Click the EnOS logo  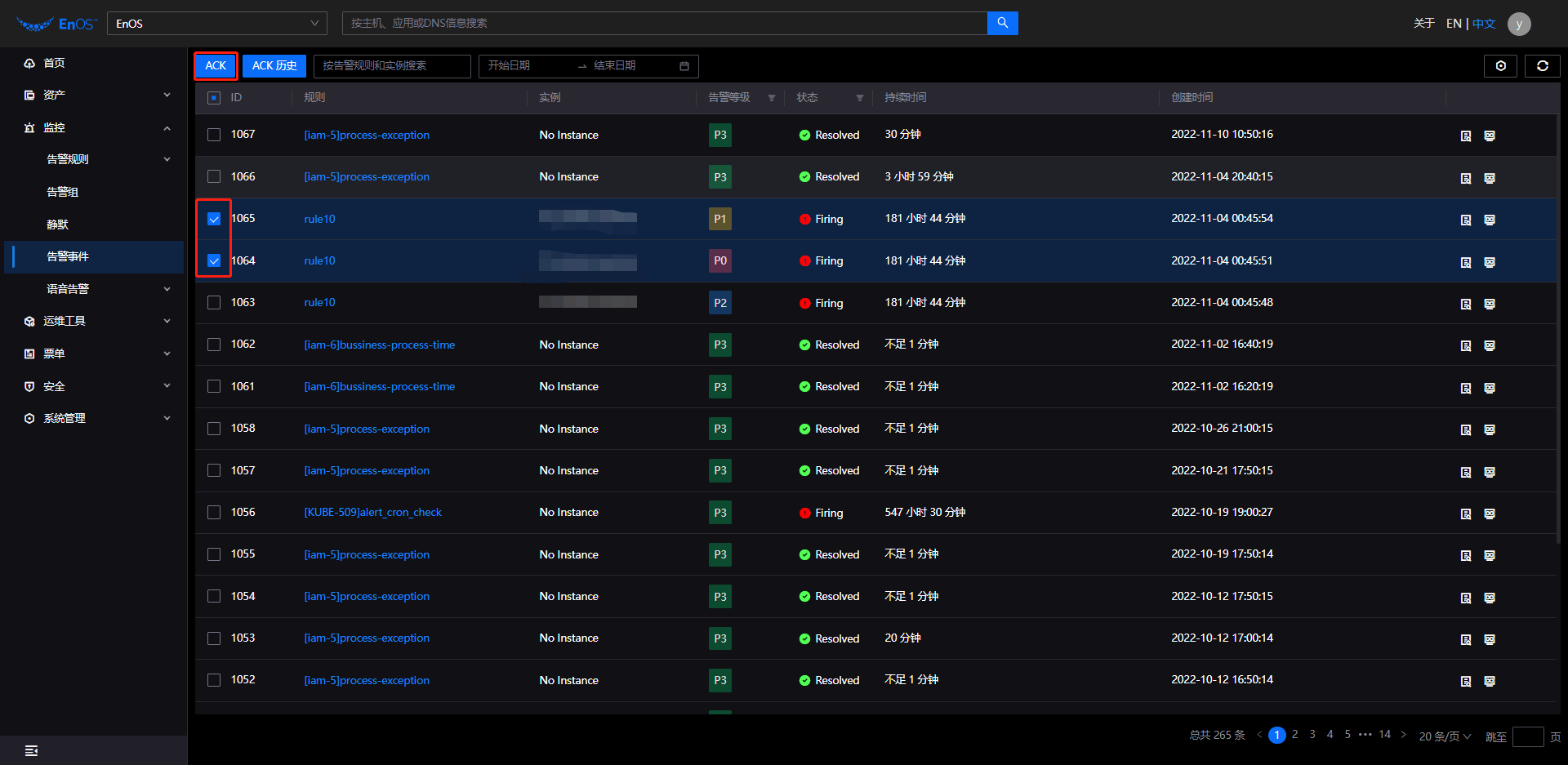(56, 24)
